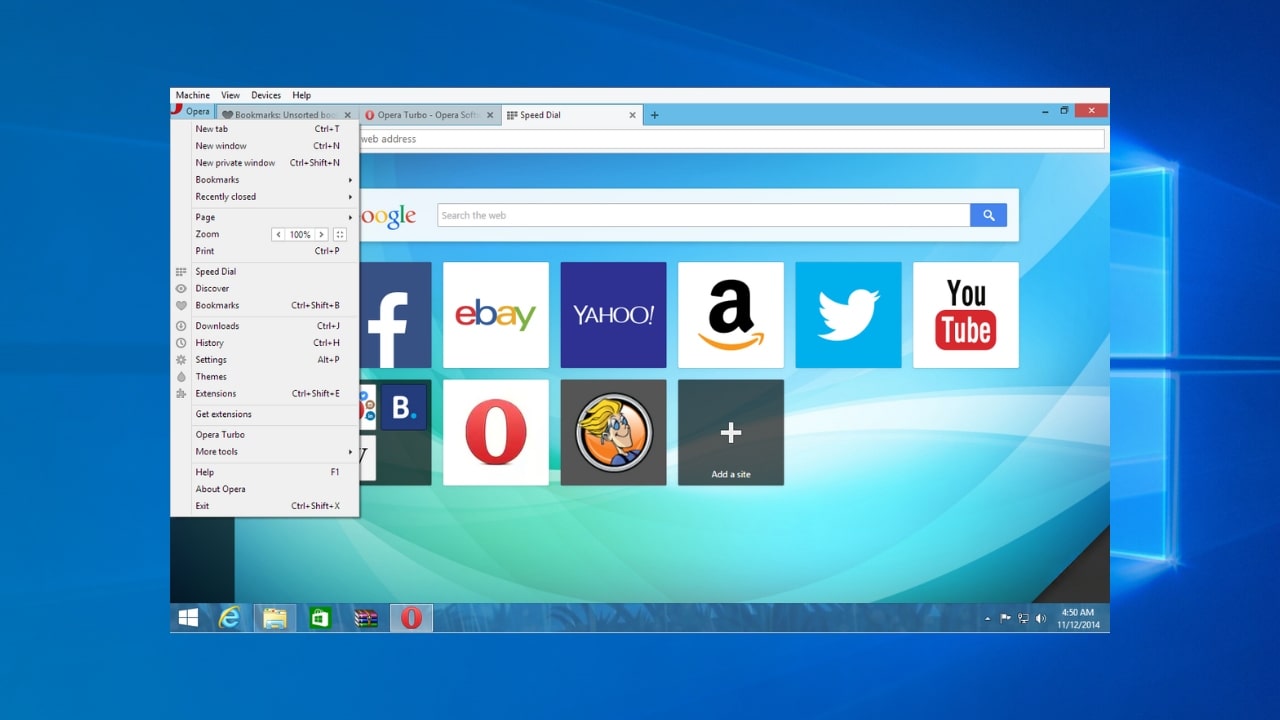Click the web address bar

[731, 139]
